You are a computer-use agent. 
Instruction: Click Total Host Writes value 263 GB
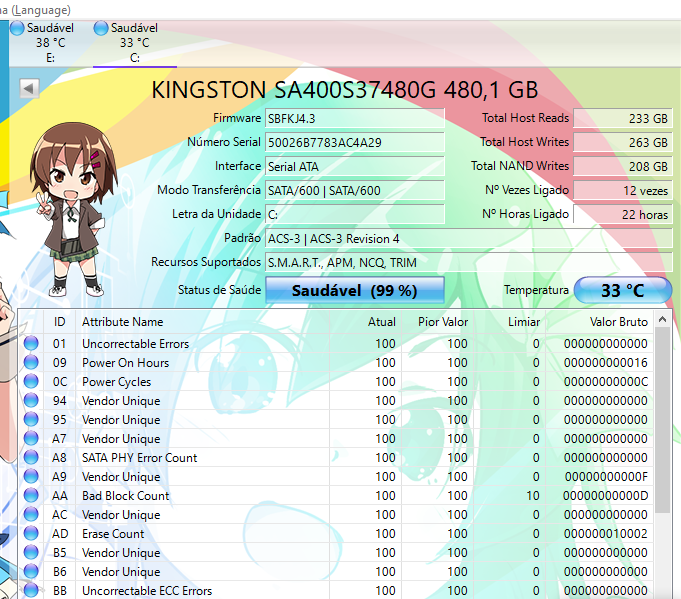pos(622,142)
